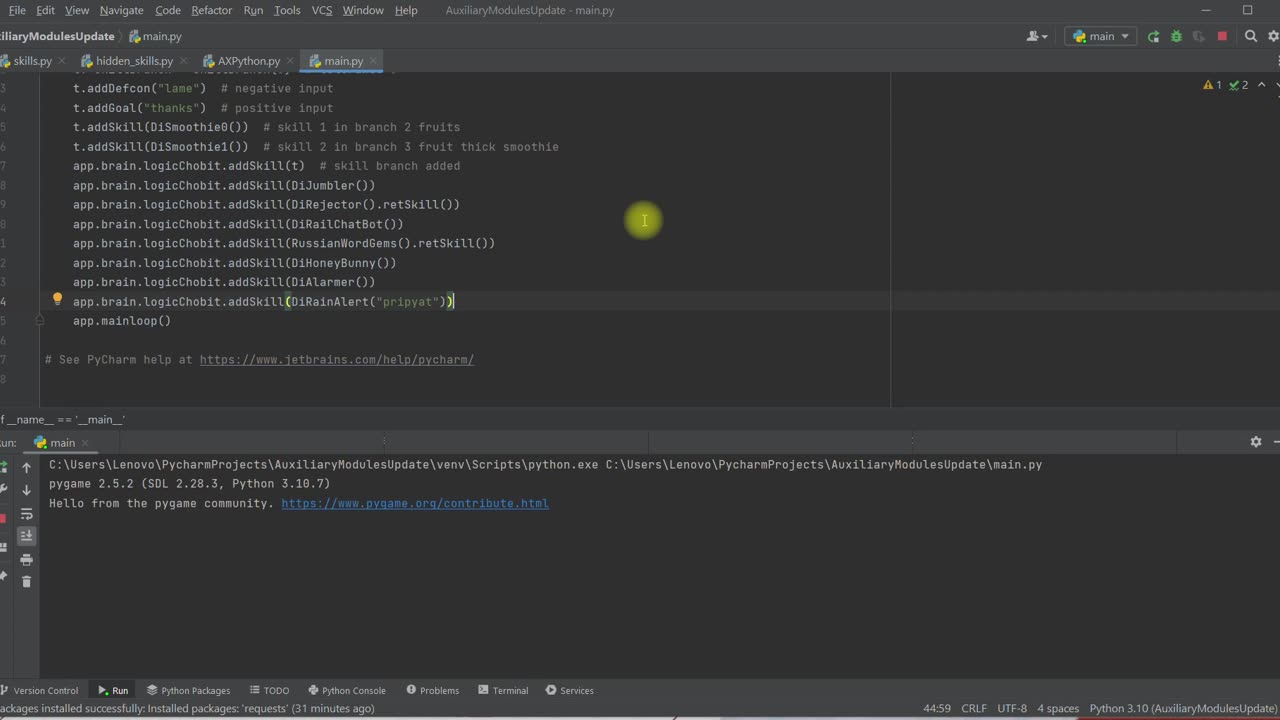The width and height of the screenshot is (1280, 720).
Task: Stop the program with the red square in the top toolbar
Action: pyautogui.click(x=1222, y=36)
